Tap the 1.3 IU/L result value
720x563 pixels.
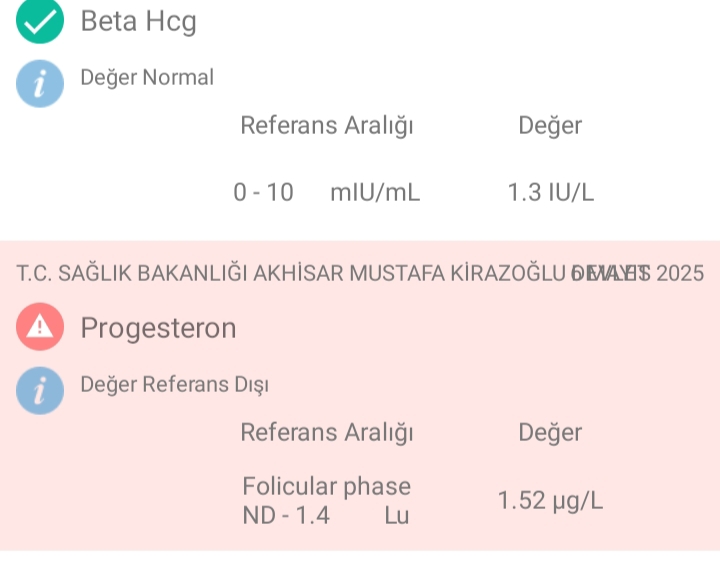pyautogui.click(x=551, y=192)
